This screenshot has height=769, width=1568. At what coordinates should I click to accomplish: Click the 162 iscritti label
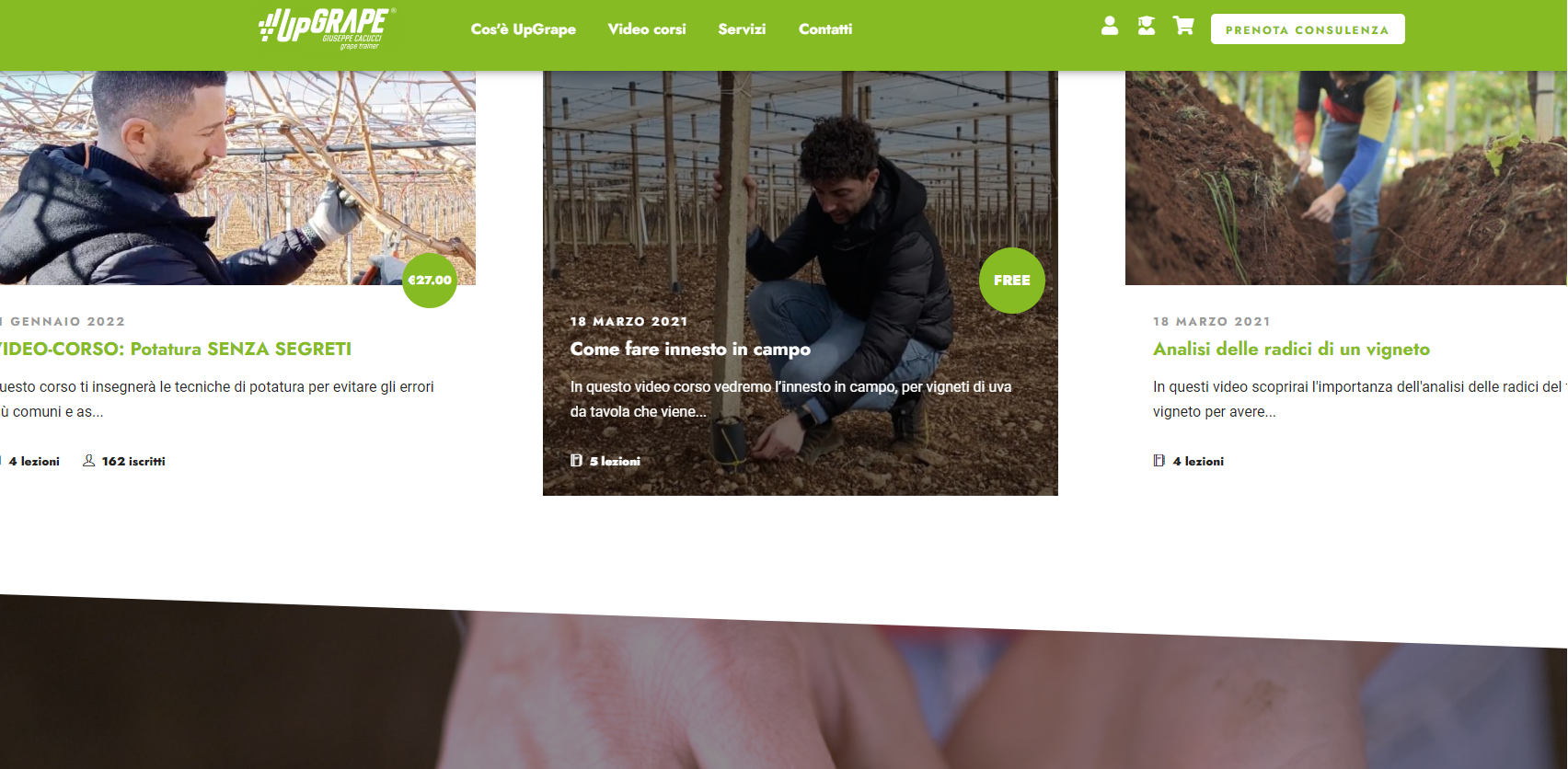(x=133, y=462)
